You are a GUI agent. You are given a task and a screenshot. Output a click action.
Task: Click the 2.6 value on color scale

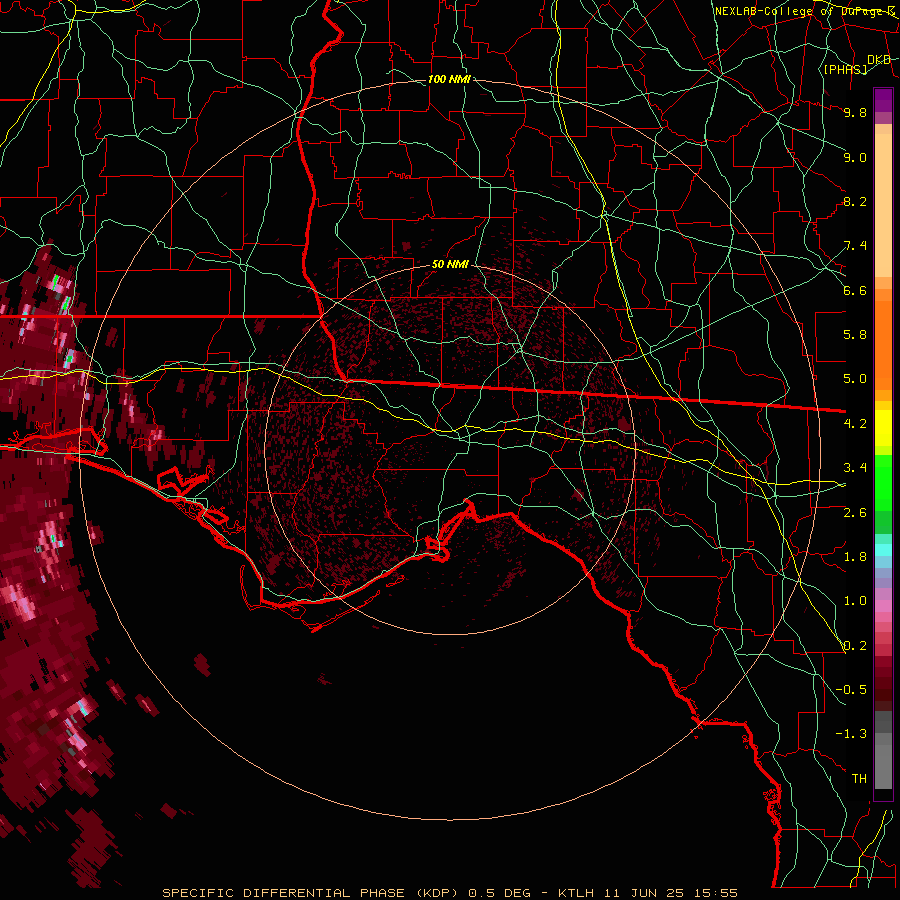855,512
